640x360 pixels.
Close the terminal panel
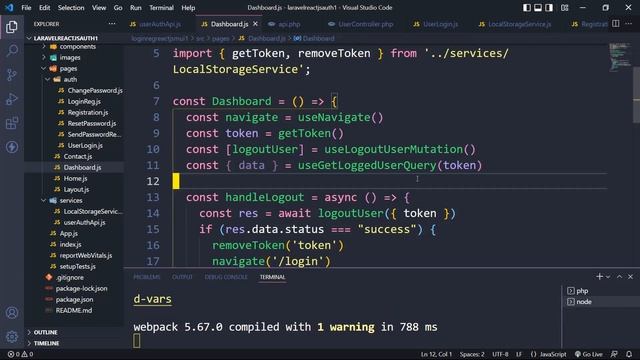631,277
